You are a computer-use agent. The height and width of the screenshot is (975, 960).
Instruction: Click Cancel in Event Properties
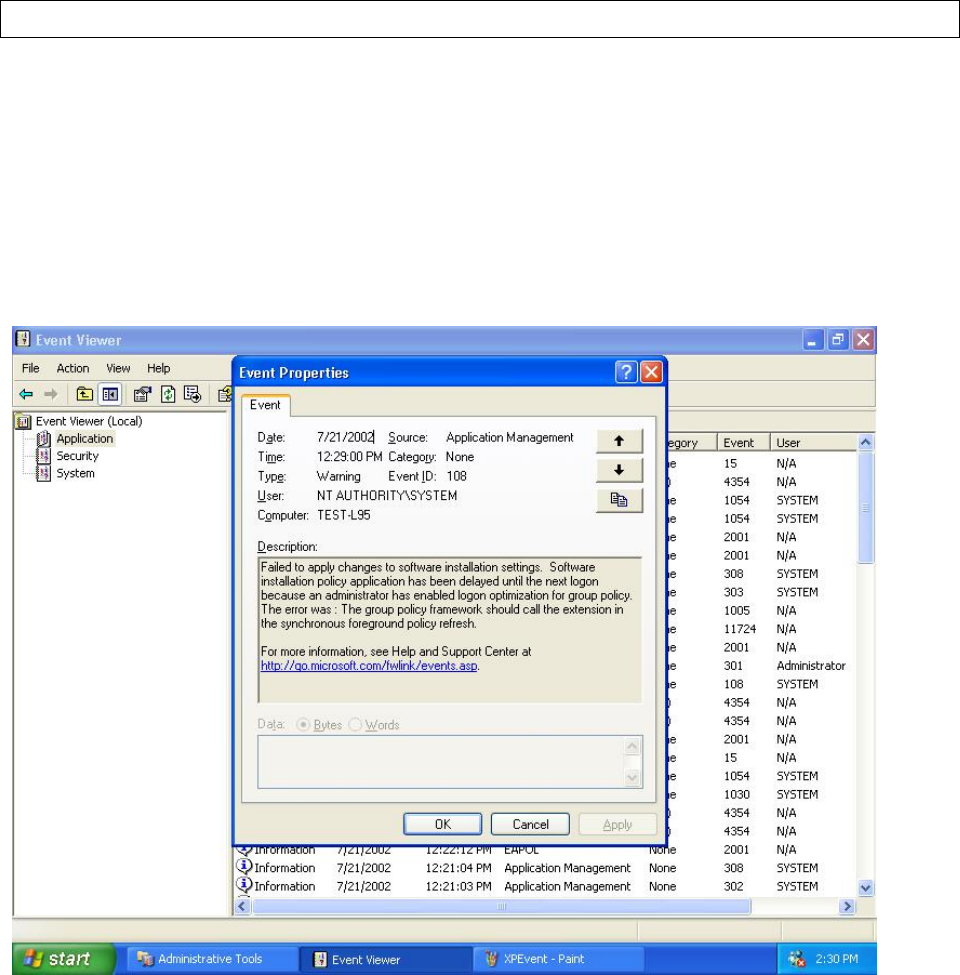click(530, 825)
